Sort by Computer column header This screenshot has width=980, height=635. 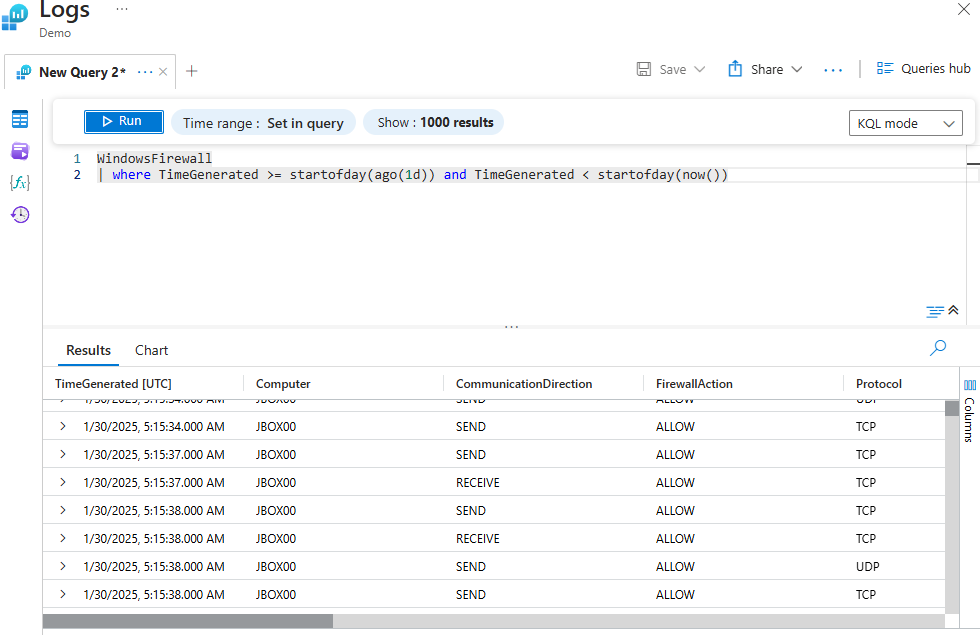[x=282, y=384]
